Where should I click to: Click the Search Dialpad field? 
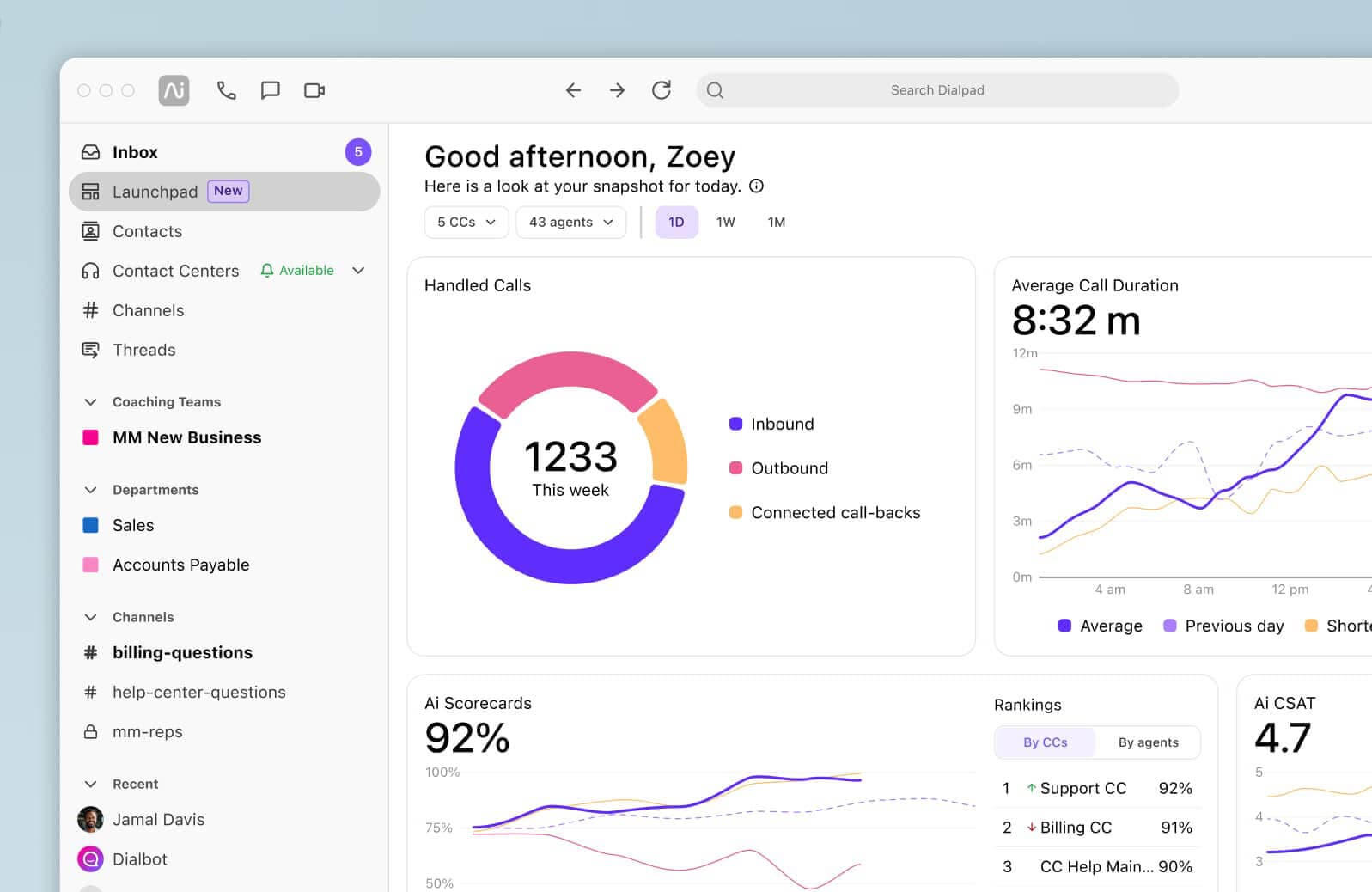coord(936,90)
